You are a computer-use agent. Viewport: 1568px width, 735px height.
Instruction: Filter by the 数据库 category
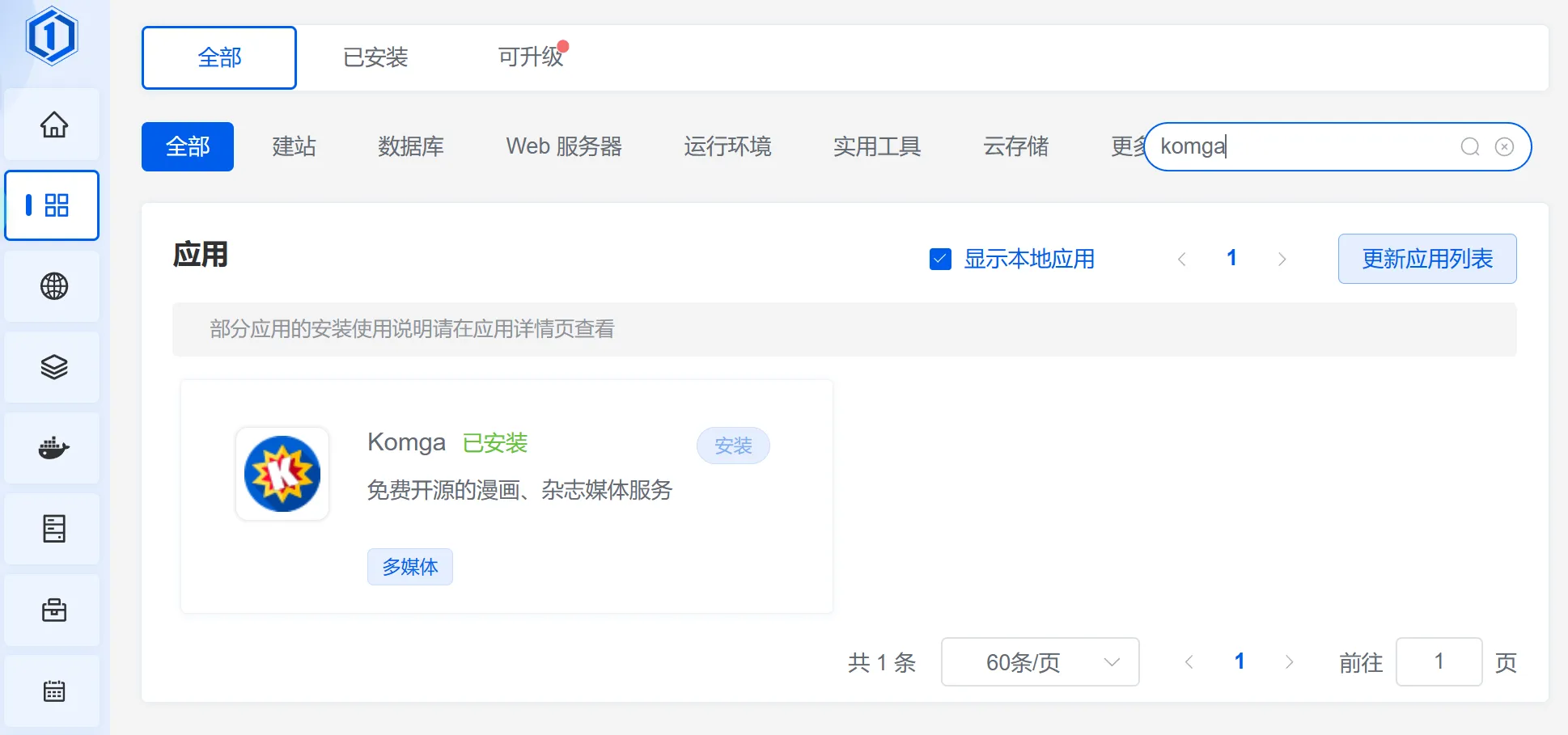pos(411,146)
